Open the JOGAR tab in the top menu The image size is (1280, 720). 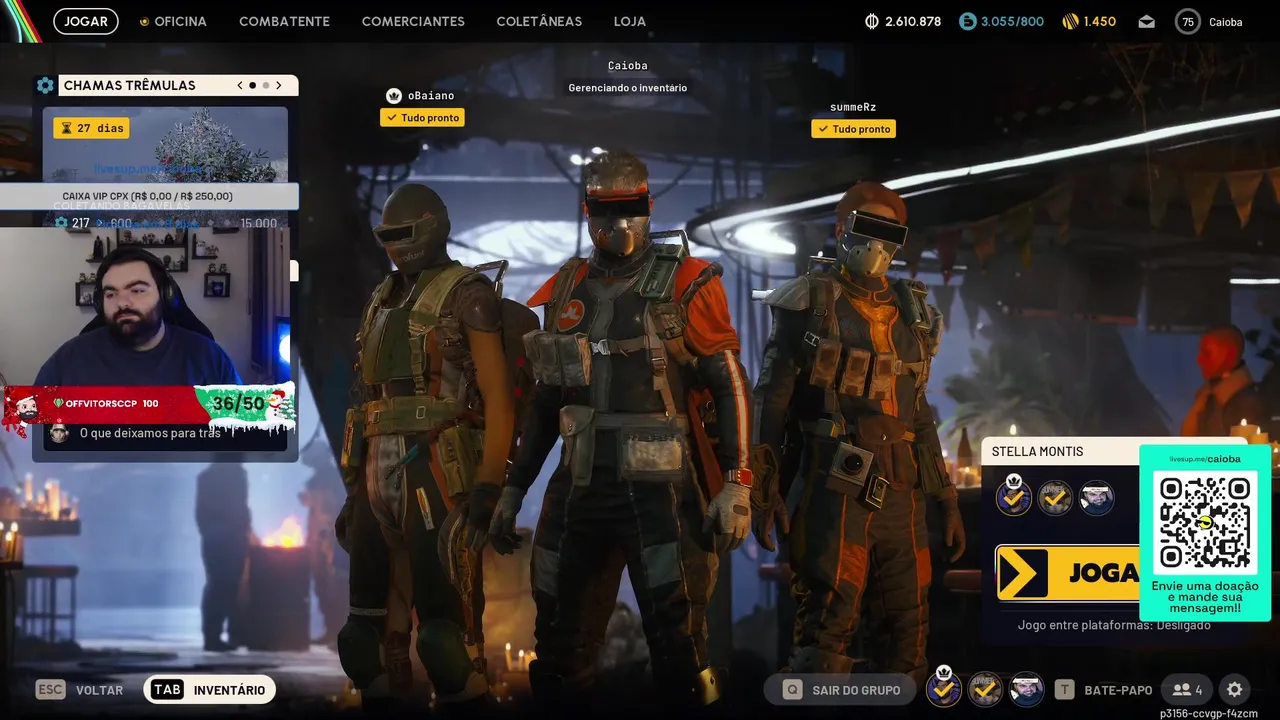coord(86,21)
